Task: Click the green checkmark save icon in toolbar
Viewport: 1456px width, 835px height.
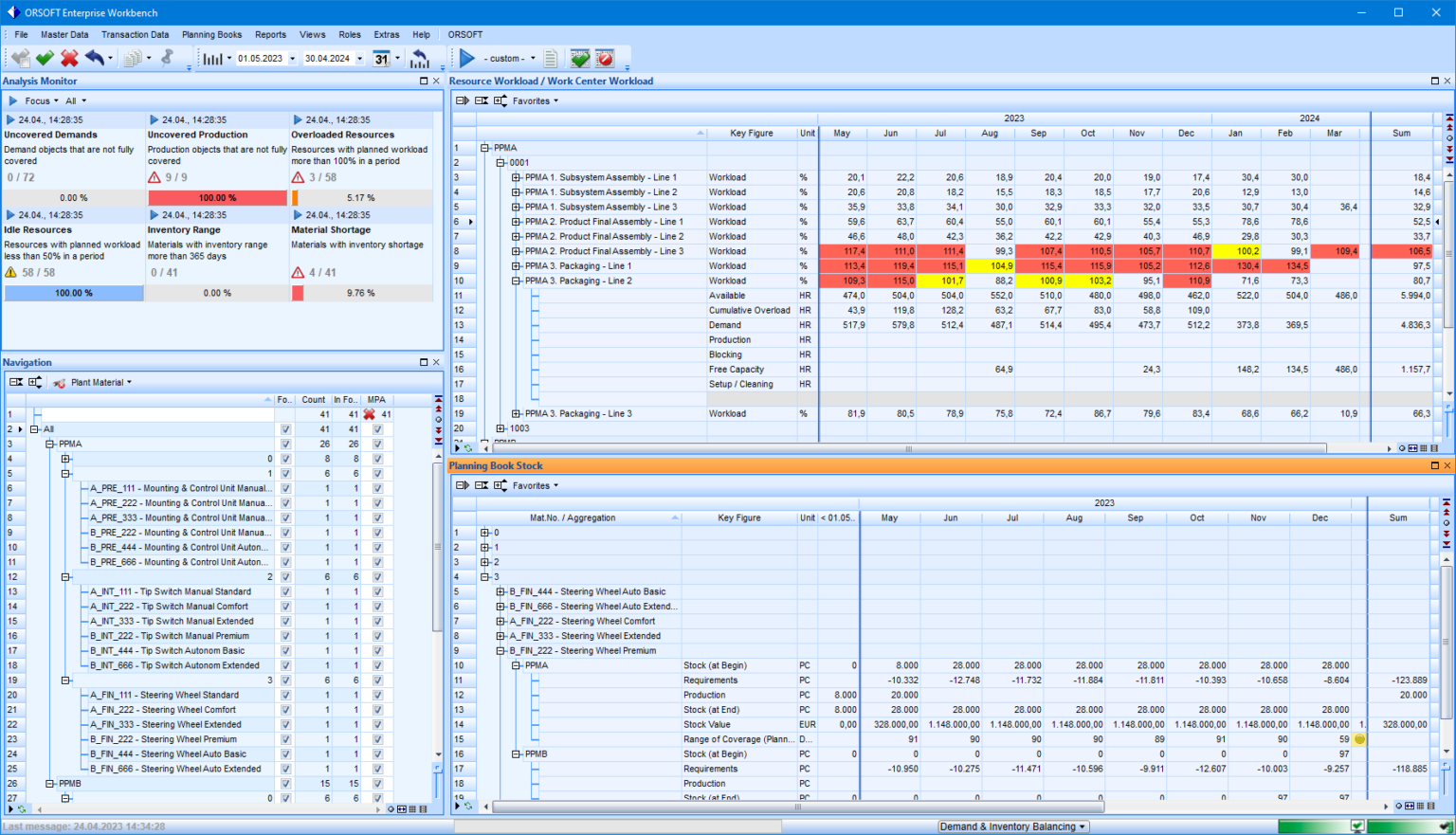Action: 44,58
